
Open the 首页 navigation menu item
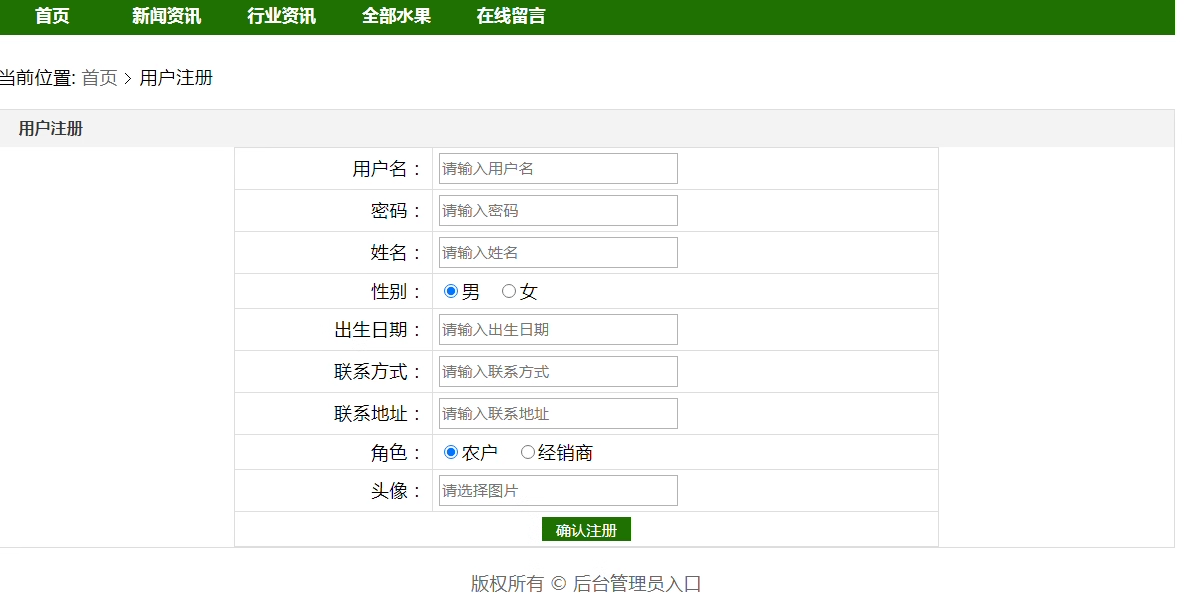[52, 16]
